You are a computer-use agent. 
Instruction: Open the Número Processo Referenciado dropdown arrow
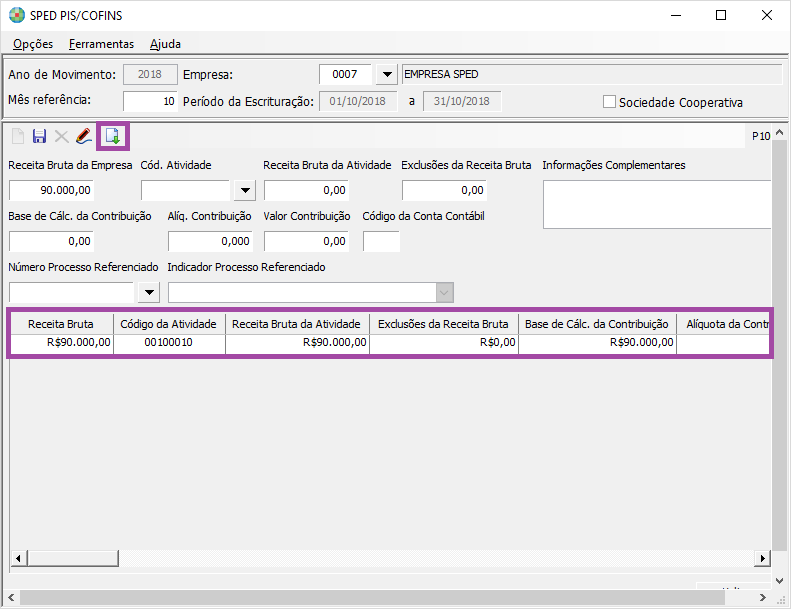point(149,292)
